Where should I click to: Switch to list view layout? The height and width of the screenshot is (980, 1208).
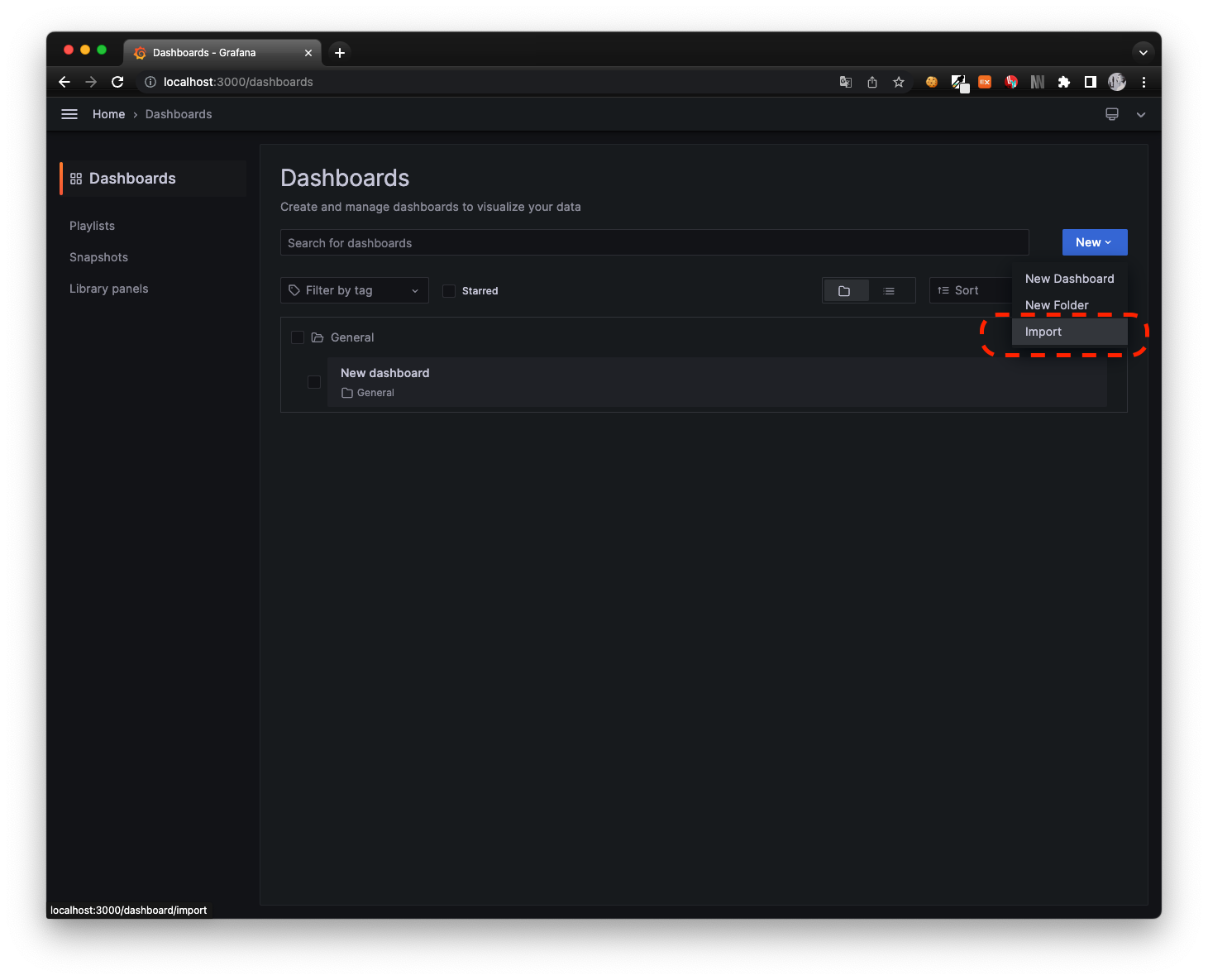(x=890, y=291)
